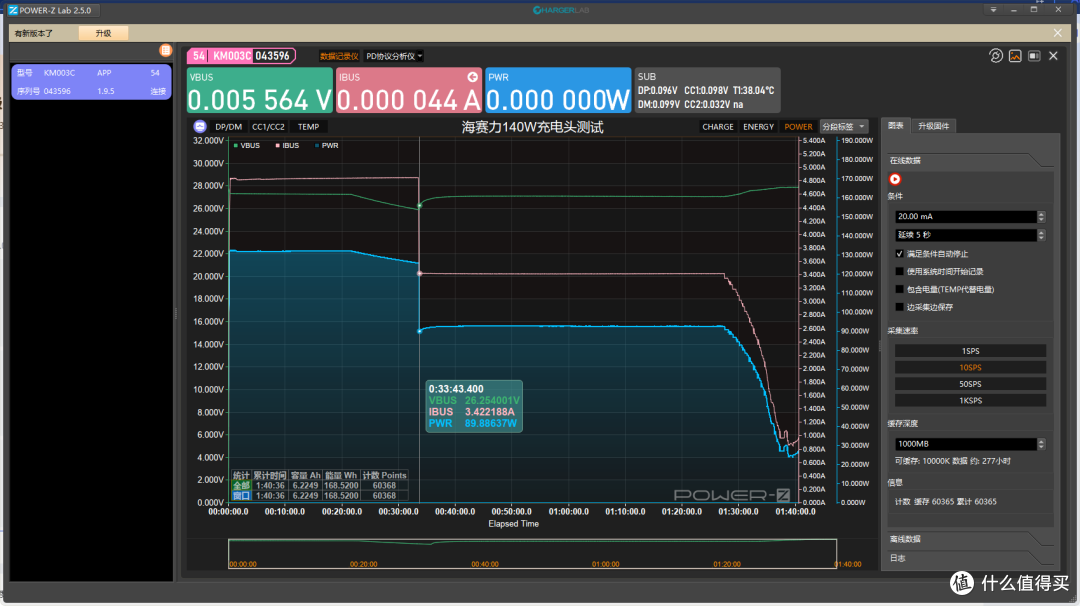Click the timeline overview range bar

pos(532,554)
